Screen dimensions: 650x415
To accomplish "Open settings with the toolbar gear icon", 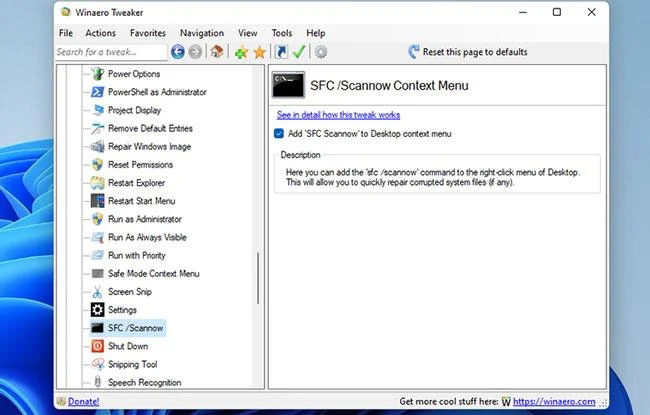I will point(321,52).
